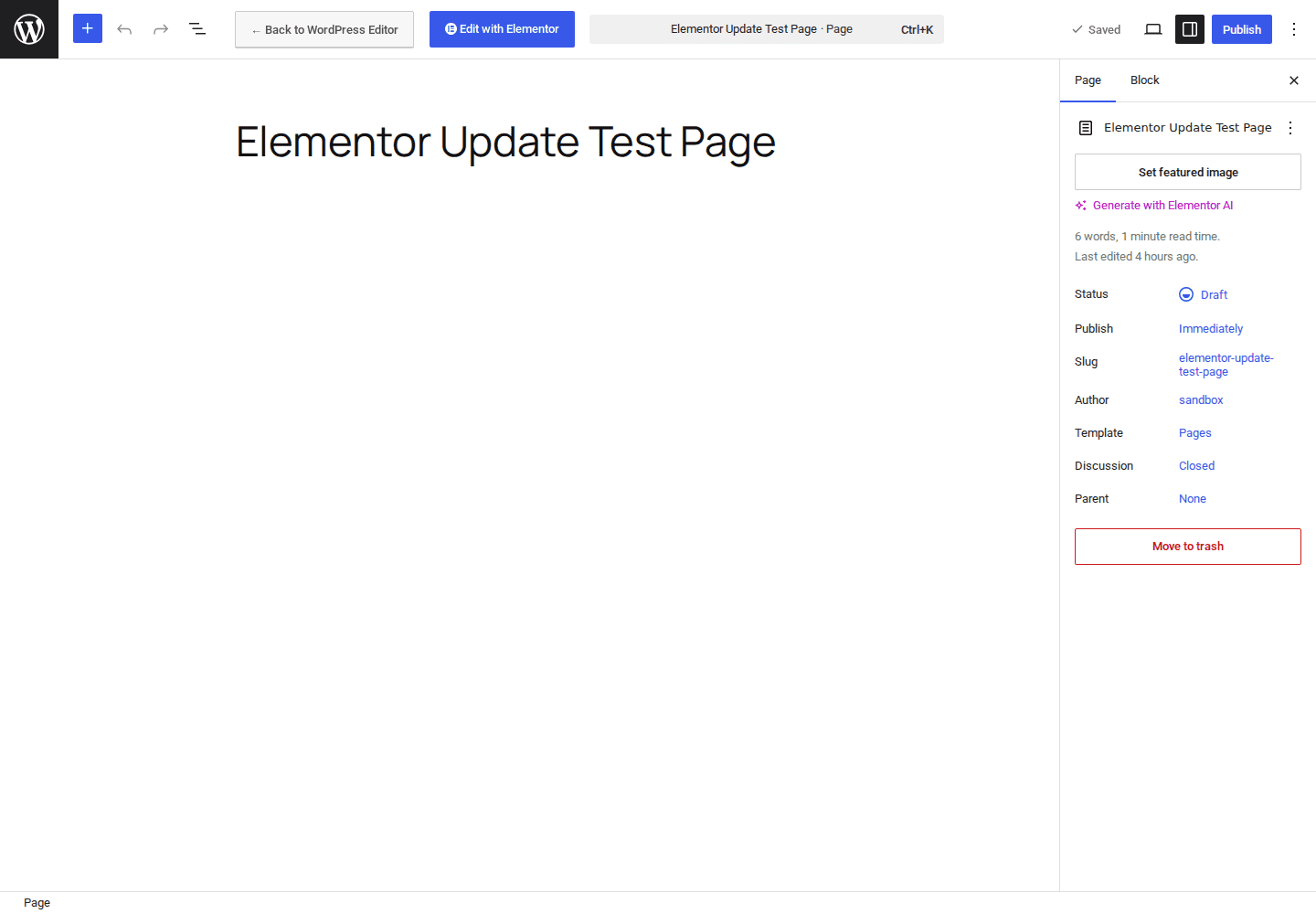The image size is (1316, 914).
Task: Click the Last edited 4 hours ago text
Action: coord(1136,257)
